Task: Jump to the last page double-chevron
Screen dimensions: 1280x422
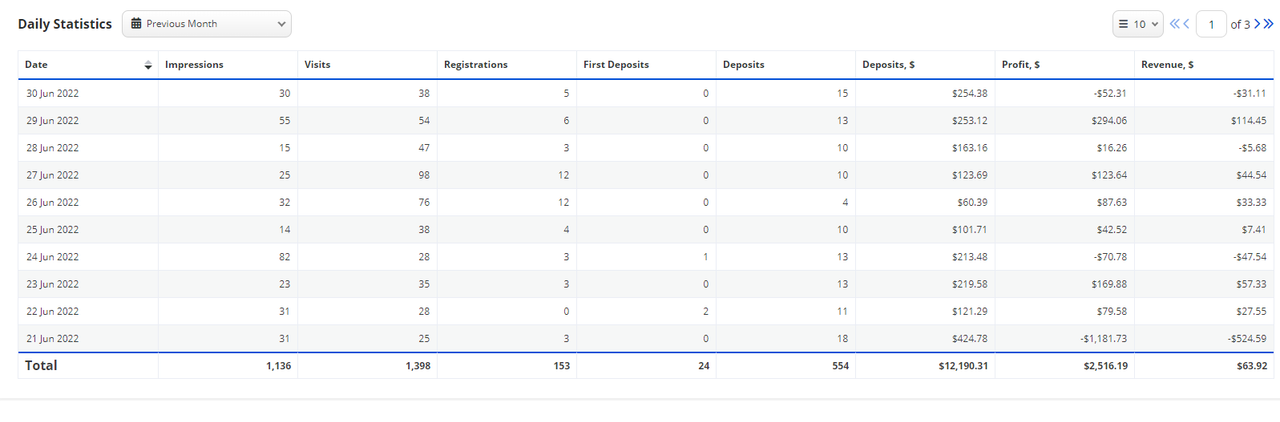Action: (1269, 24)
